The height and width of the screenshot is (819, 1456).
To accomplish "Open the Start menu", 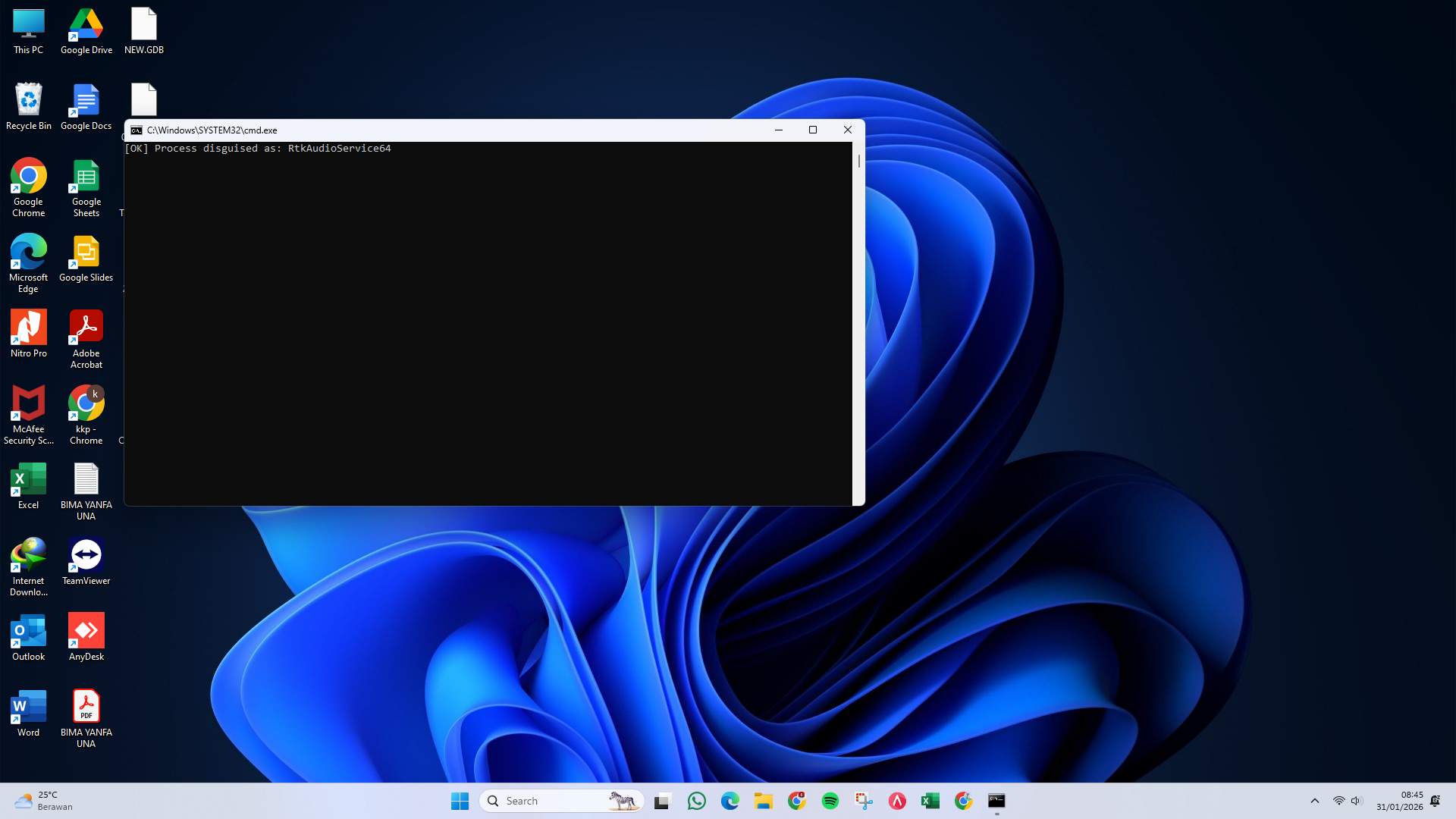I will [x=460, y=800].
